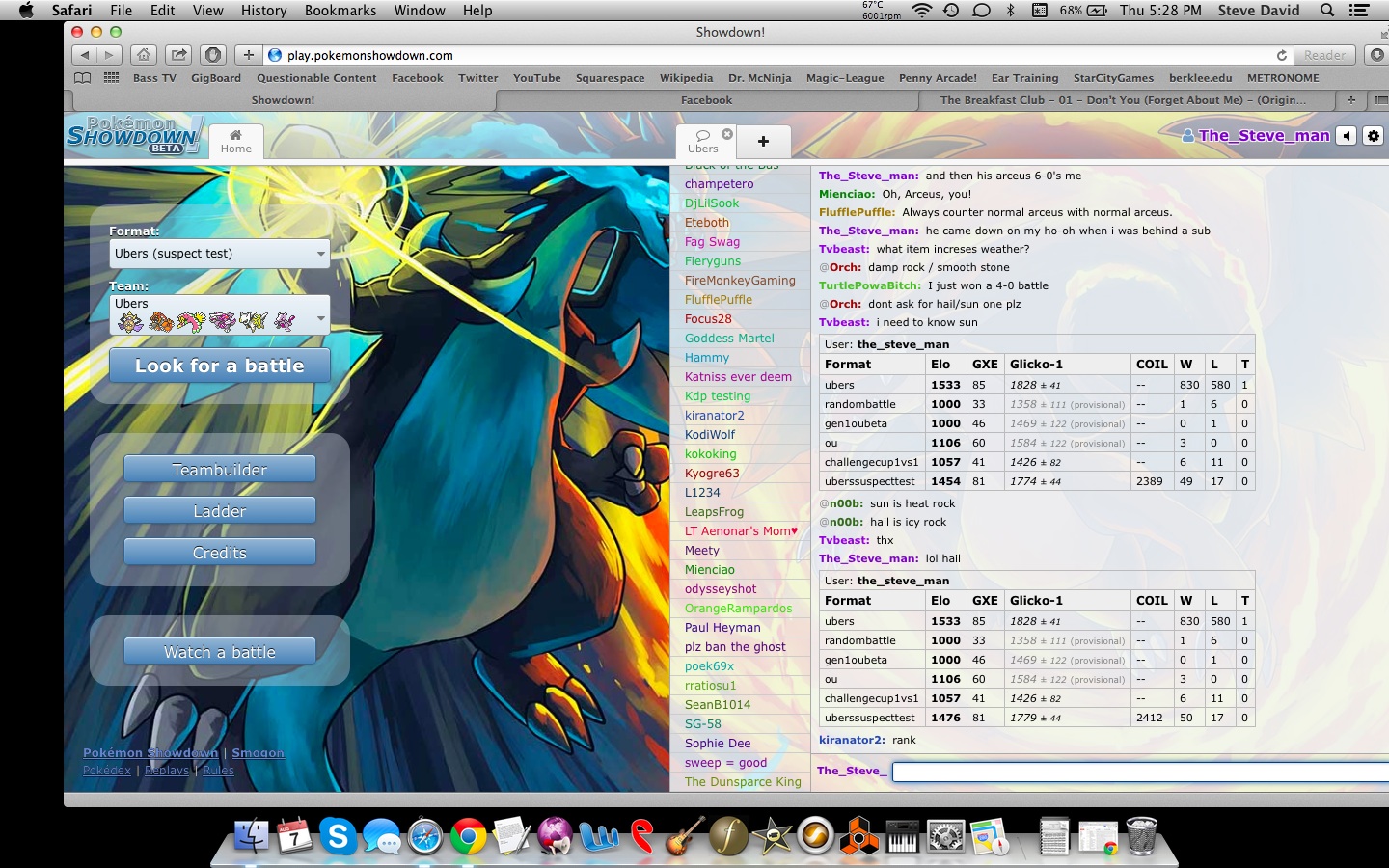
Task: Open iMovie star icon in the dock
Action: click(772, 835)
